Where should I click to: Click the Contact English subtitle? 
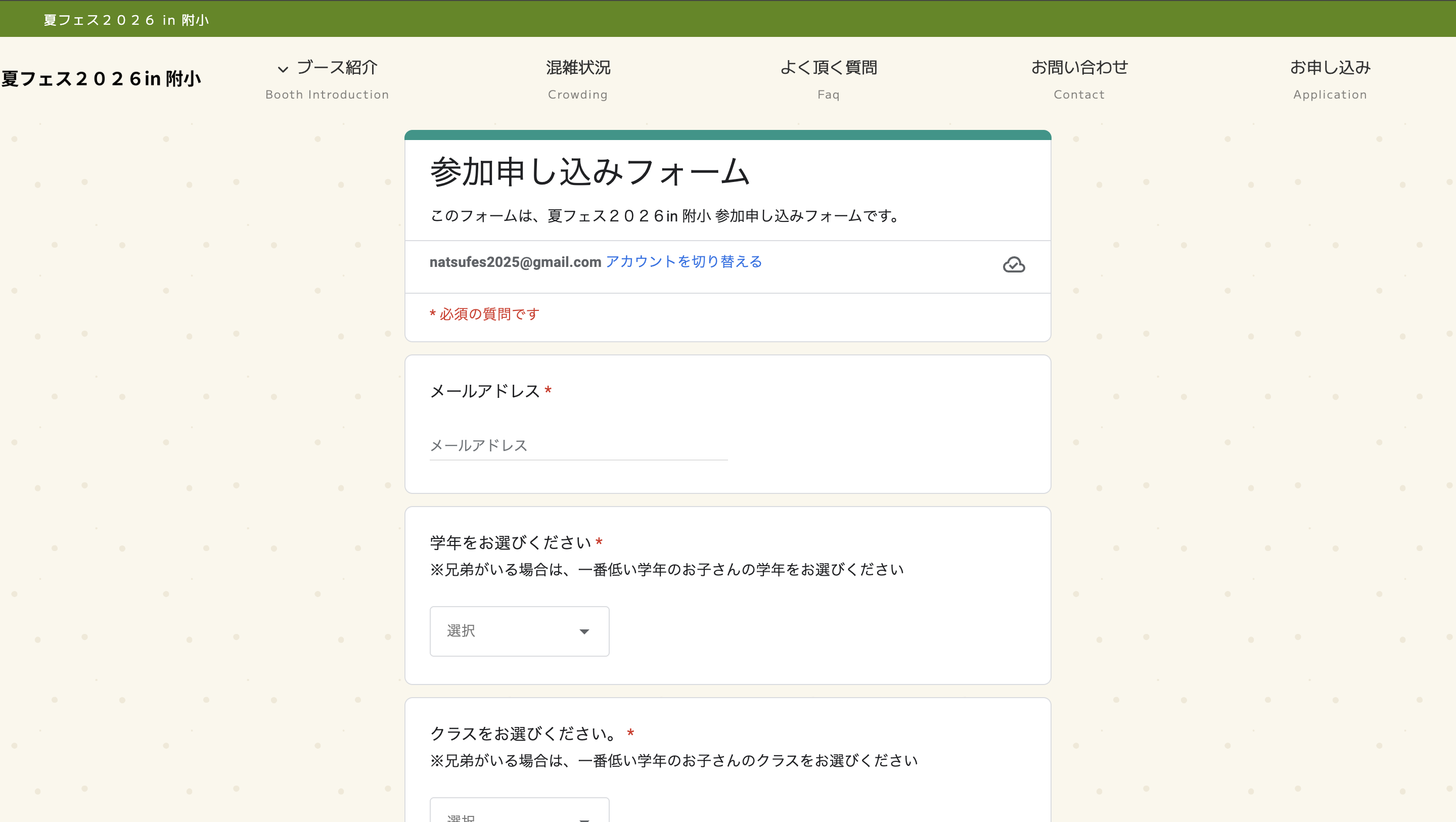(1078, 95)
